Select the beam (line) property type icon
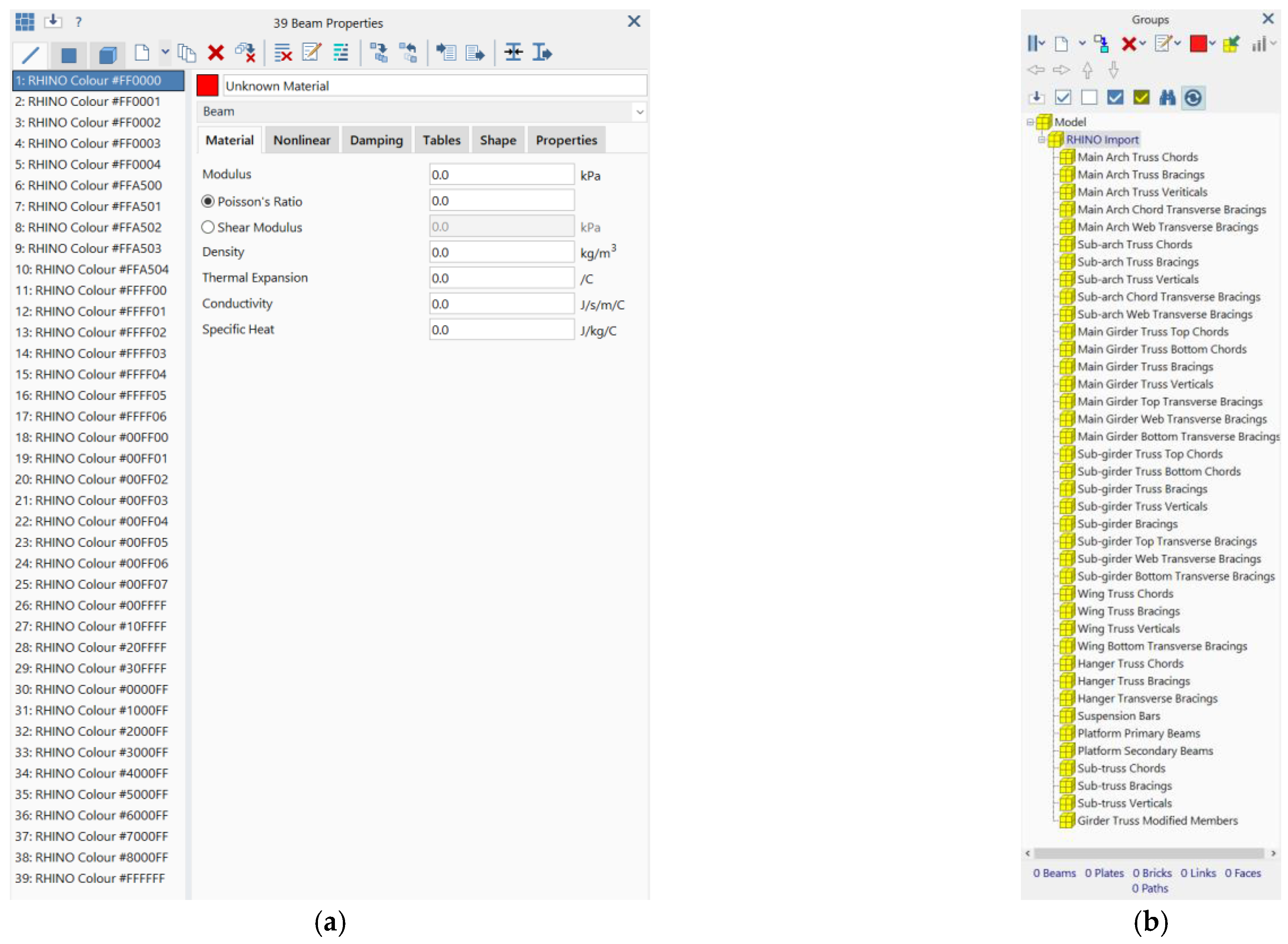The height and width of the screenshot is (944, 1288). [x=30, y=55]
